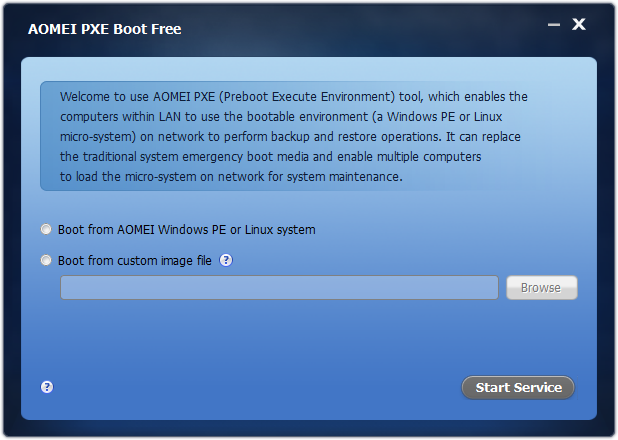Close the AOMEI PXE Boot Free window

[578, 25]
